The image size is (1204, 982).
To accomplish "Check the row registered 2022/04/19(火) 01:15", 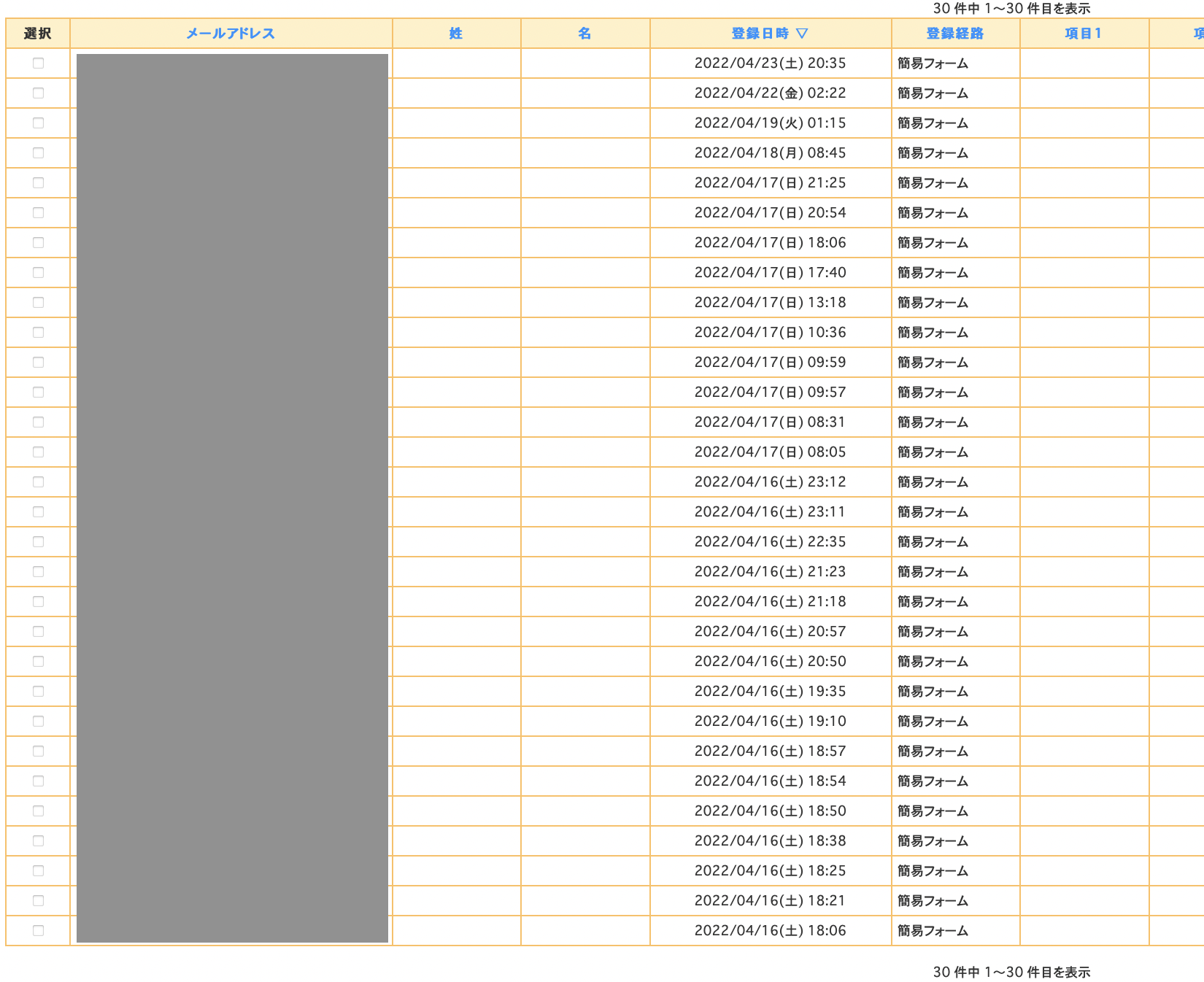I will point(39,123).
